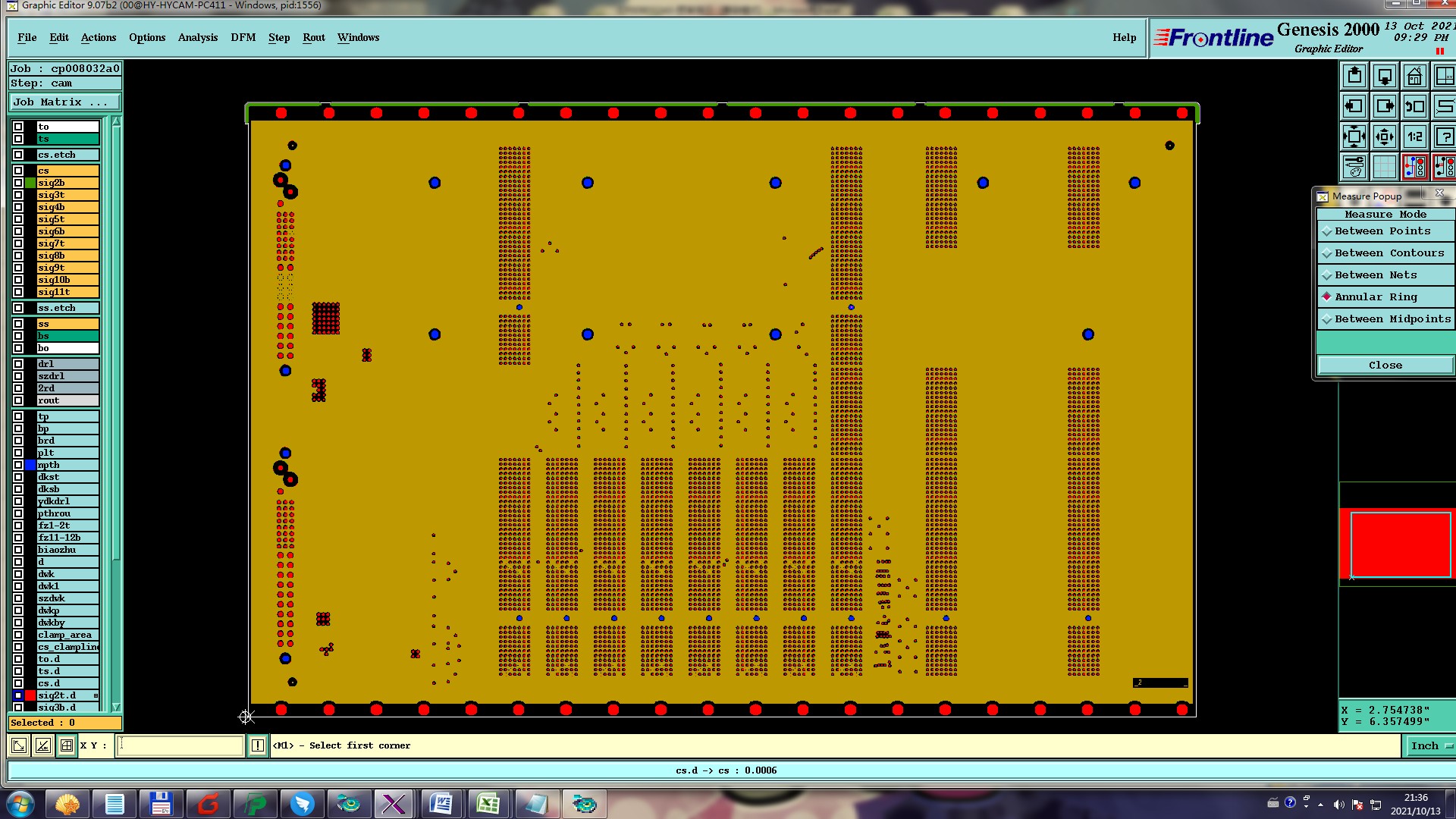Open the DFM menu
Viewport: 1456px width, 819px height.
[243, 37]
